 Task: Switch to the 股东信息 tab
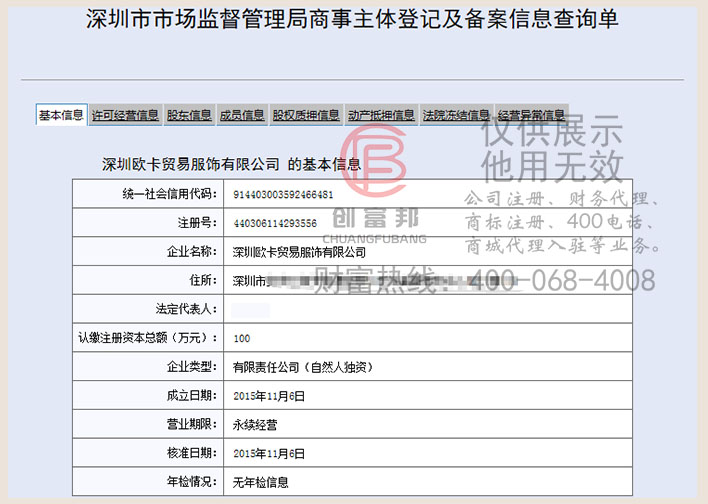189,116
